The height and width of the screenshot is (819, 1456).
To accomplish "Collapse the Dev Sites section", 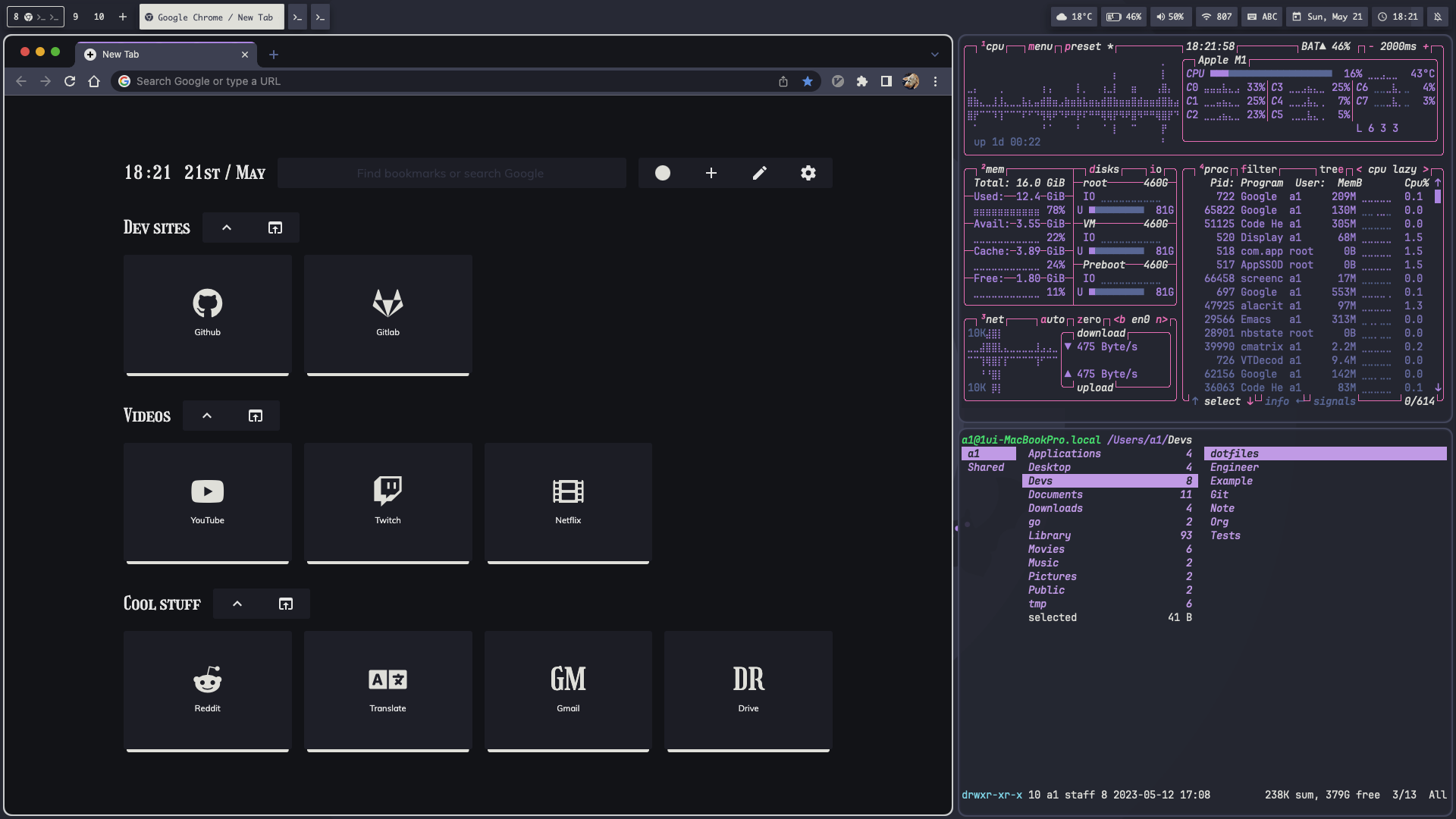I will (226, 227).
